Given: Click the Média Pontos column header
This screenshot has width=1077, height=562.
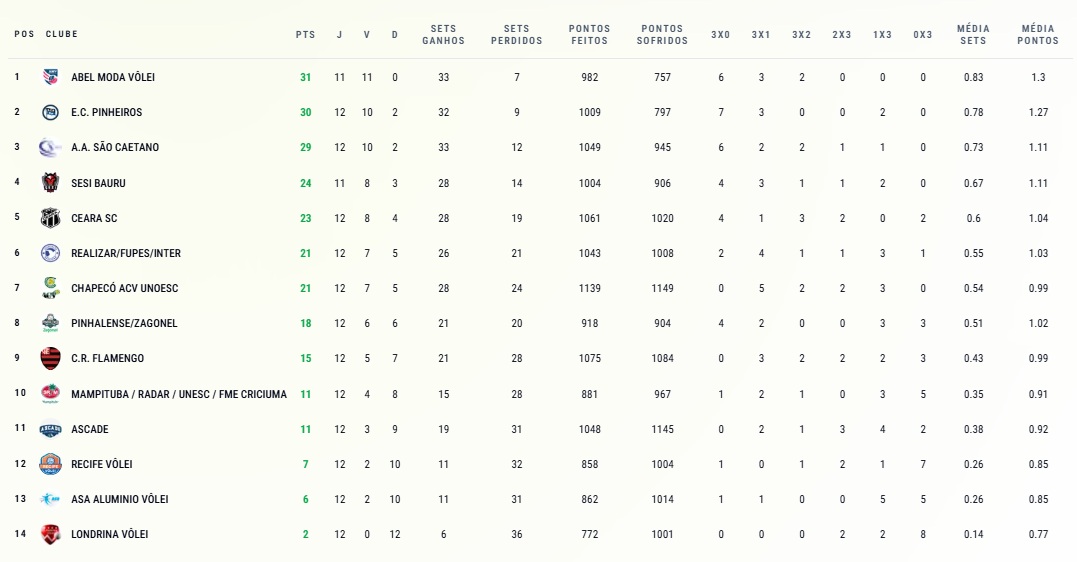Looking at the screenshot, I should click(1037, 35).
